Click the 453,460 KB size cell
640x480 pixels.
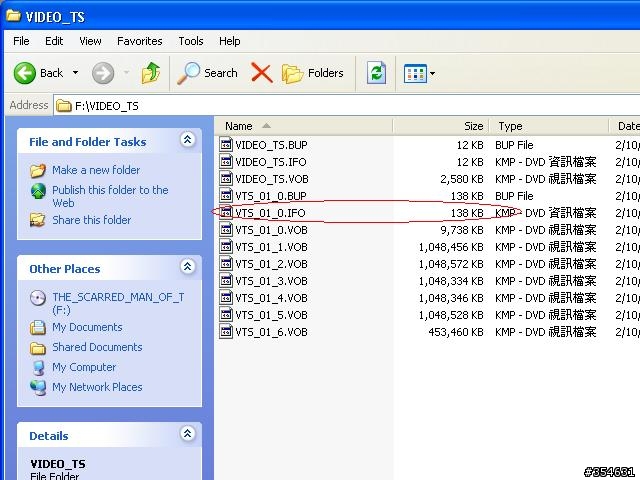pos(456,333)
